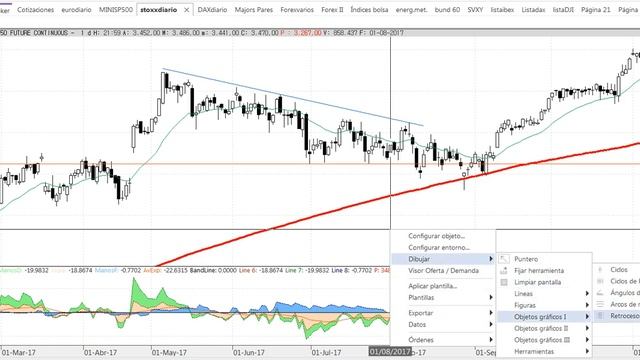Screen dimensions: 640x360
Task: Switch to the Cotizaciones tab
Action: (36, 9)
